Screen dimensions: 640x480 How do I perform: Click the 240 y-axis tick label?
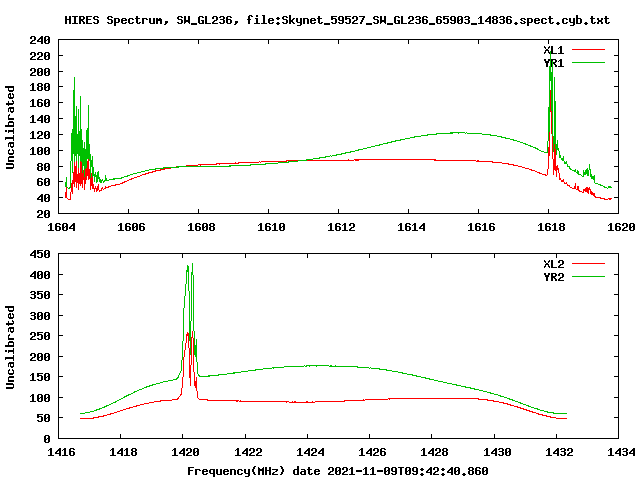tap(40, 40)
